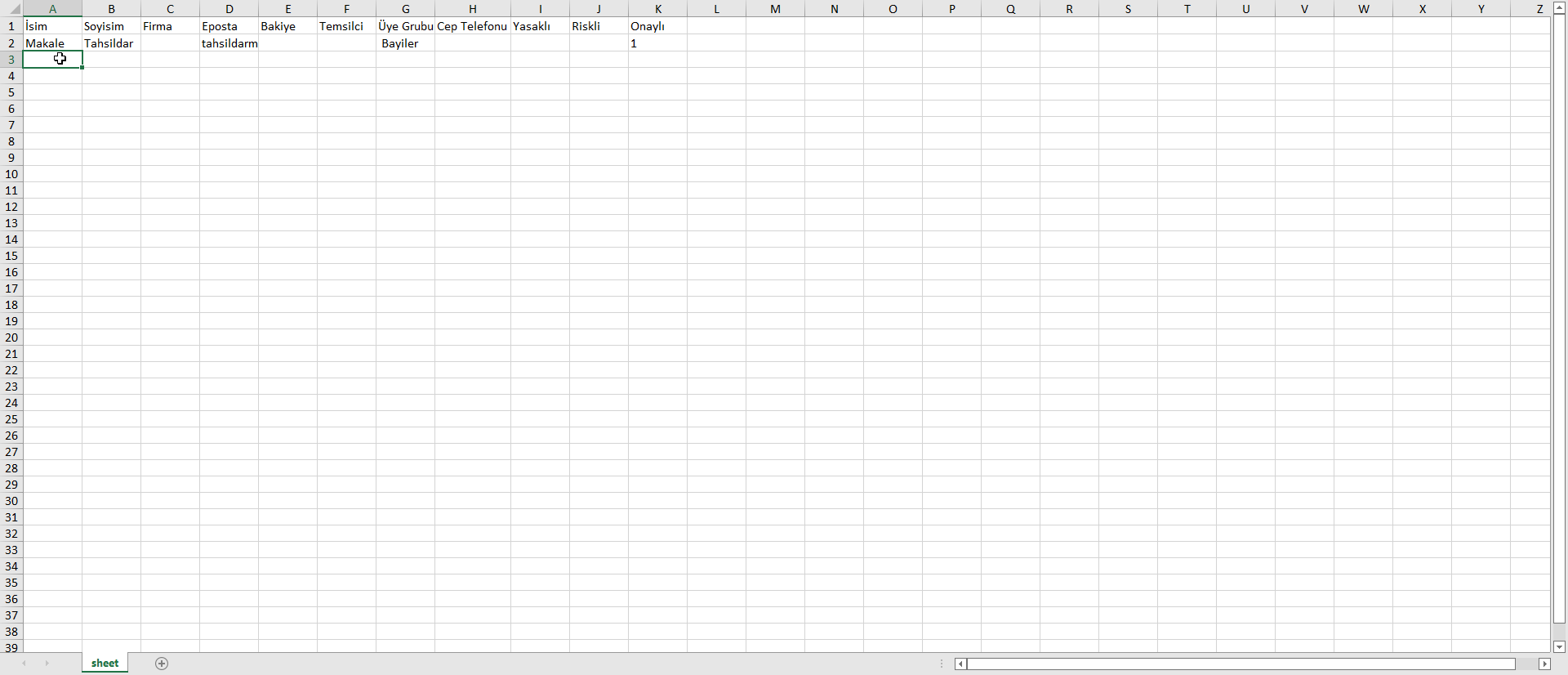Select the 'Üye Grubu' header cell
Image resolution: width=1568 pixels, height=675 pixels.
[x=405, y=26]
